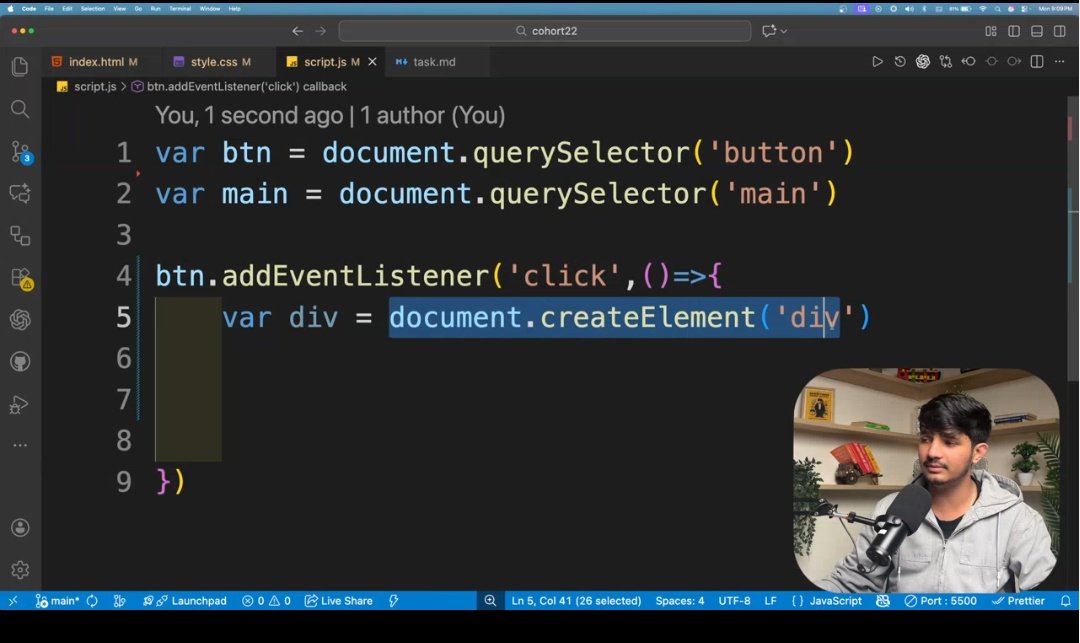This screenshot has height=643, width=1080.
Task: Run the file with the play icon
Action: [877, 61]
